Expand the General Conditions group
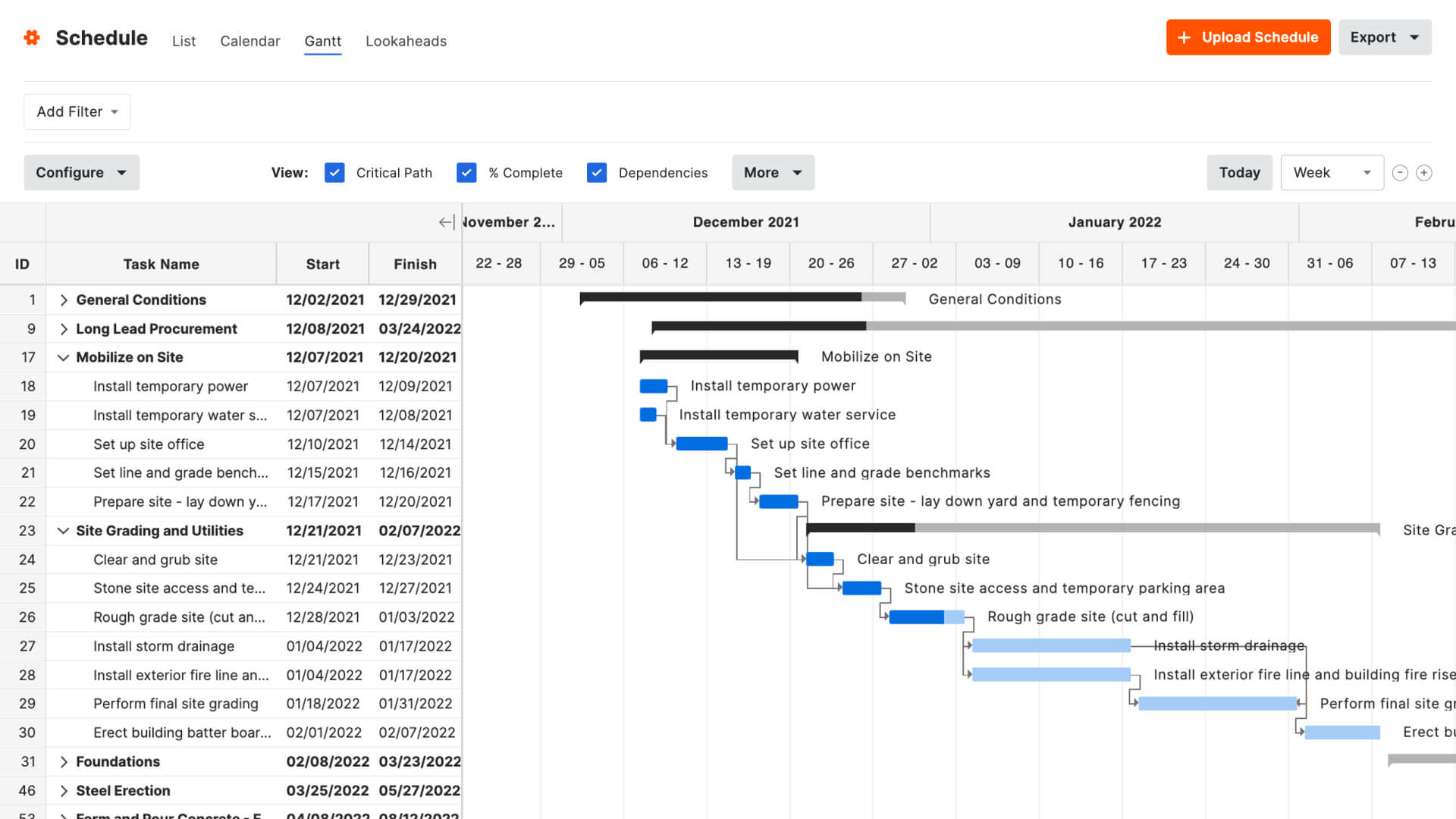This screenshot has width=1456, height=819. tap(64, 300)
